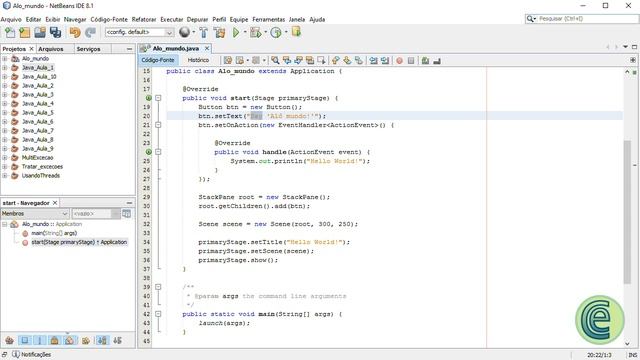Screen dimensions: 640x360
Task: Expand the Java_Aula_10 project node
Action: pyautogui.click(x=4, y=77)
